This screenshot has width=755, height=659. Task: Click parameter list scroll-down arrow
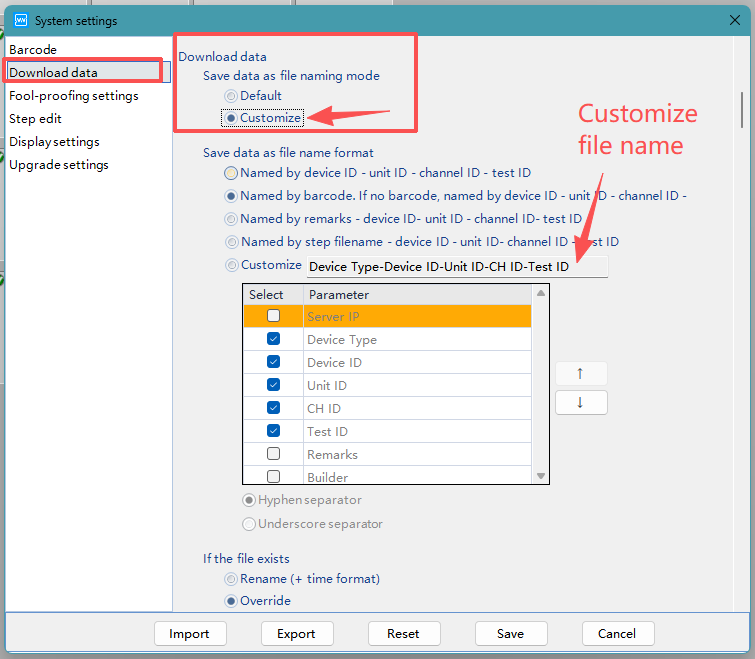point(541,476)
